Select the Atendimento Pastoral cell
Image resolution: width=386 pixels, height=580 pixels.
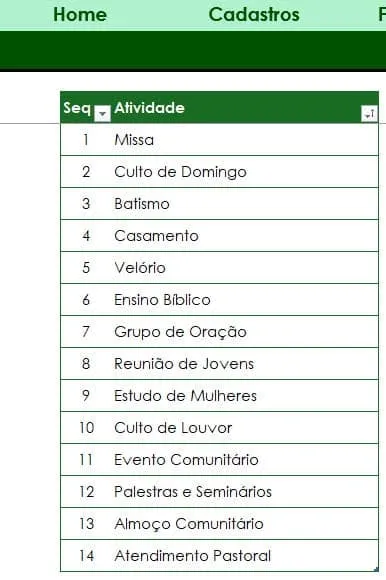[x=245, y=556]
